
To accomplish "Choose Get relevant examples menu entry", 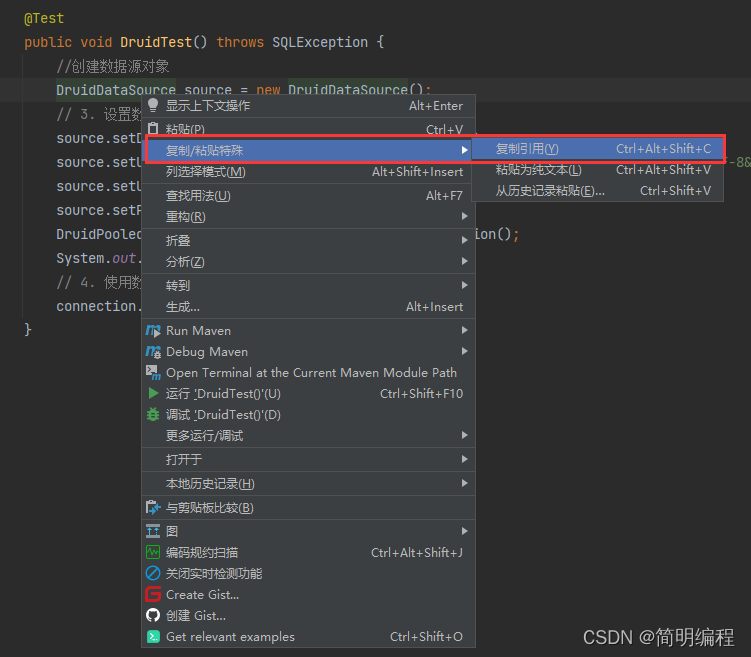I will [308, 637].
